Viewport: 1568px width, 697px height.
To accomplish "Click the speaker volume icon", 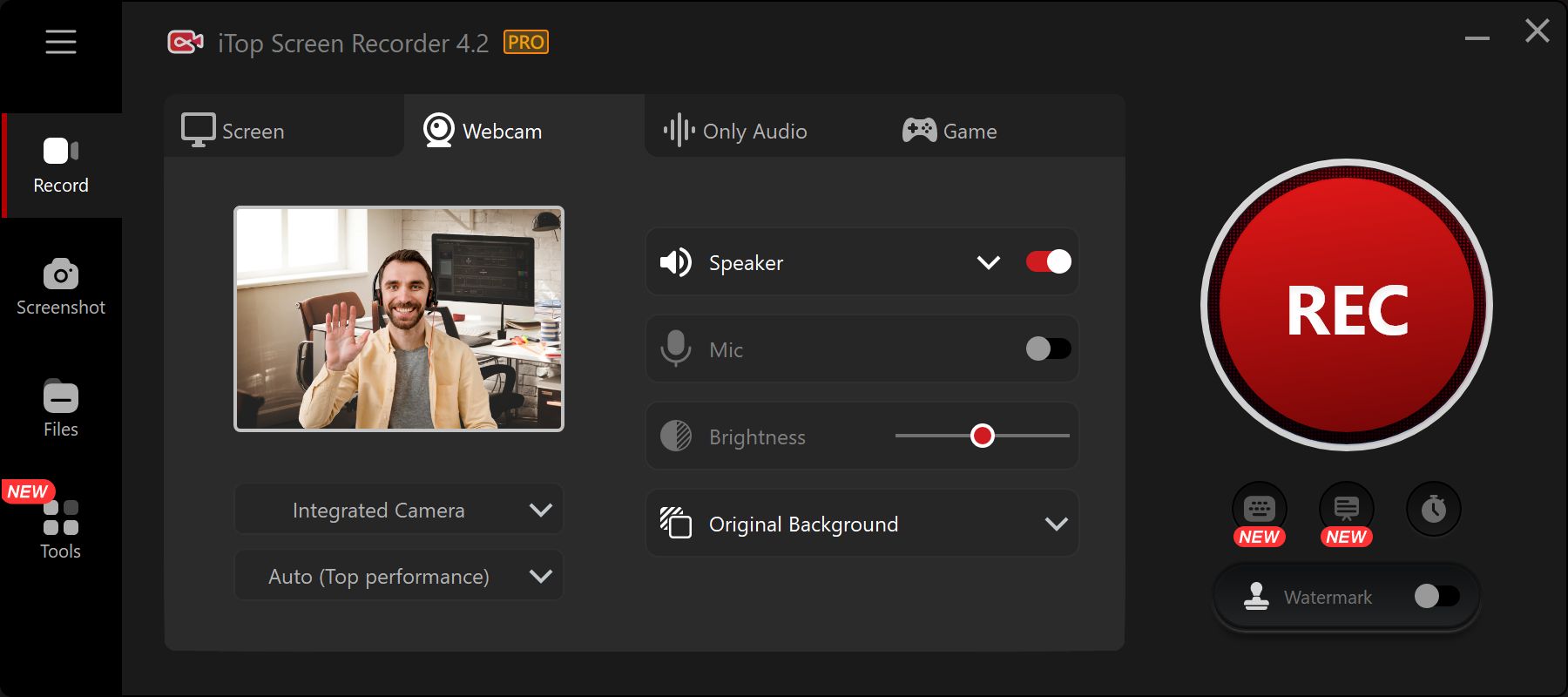I will coord(676,262).
